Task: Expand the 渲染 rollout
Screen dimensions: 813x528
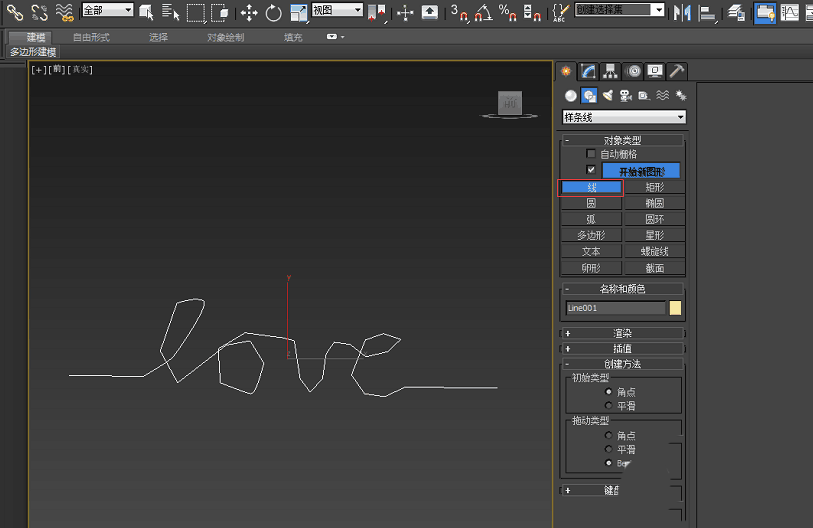Action: [622, 333]
